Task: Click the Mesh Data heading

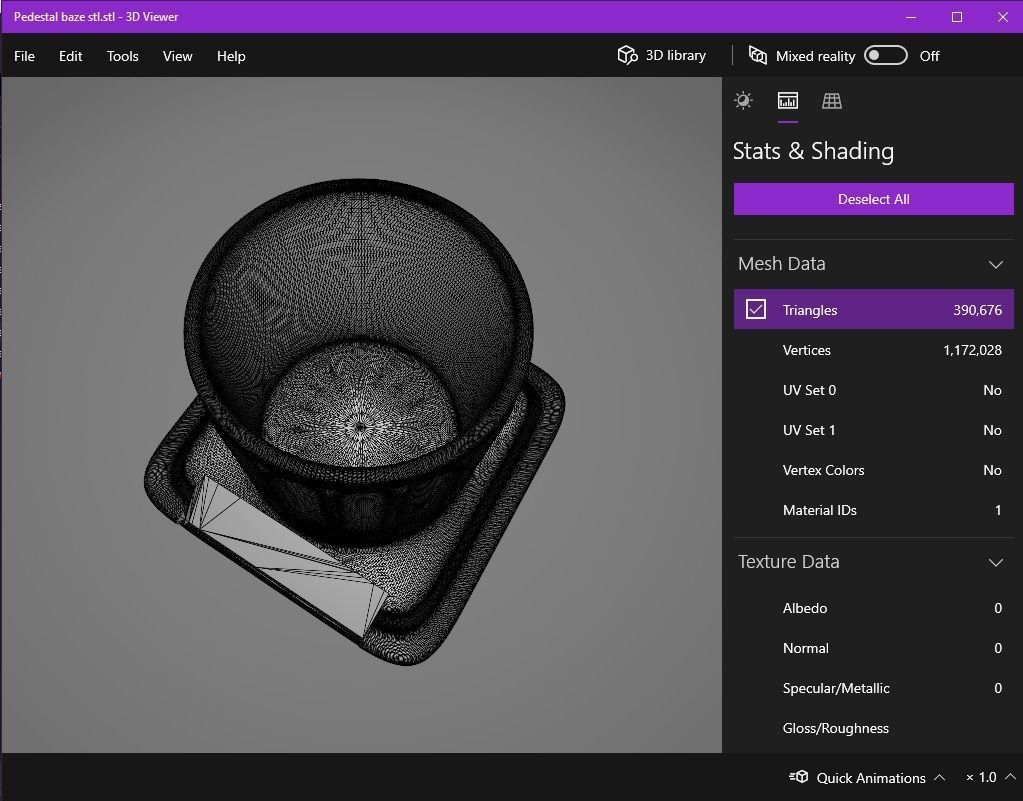Action: click(x=782, y=264)
